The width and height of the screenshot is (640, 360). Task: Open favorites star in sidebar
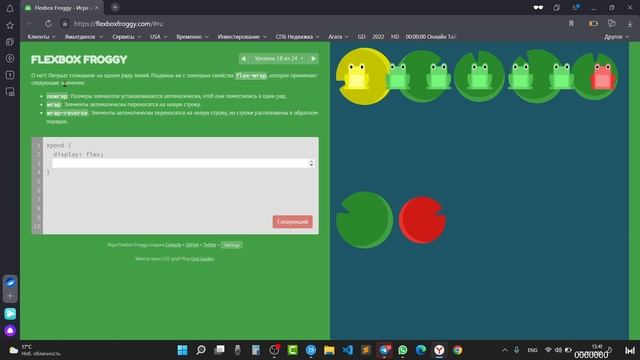click(10, 25)
